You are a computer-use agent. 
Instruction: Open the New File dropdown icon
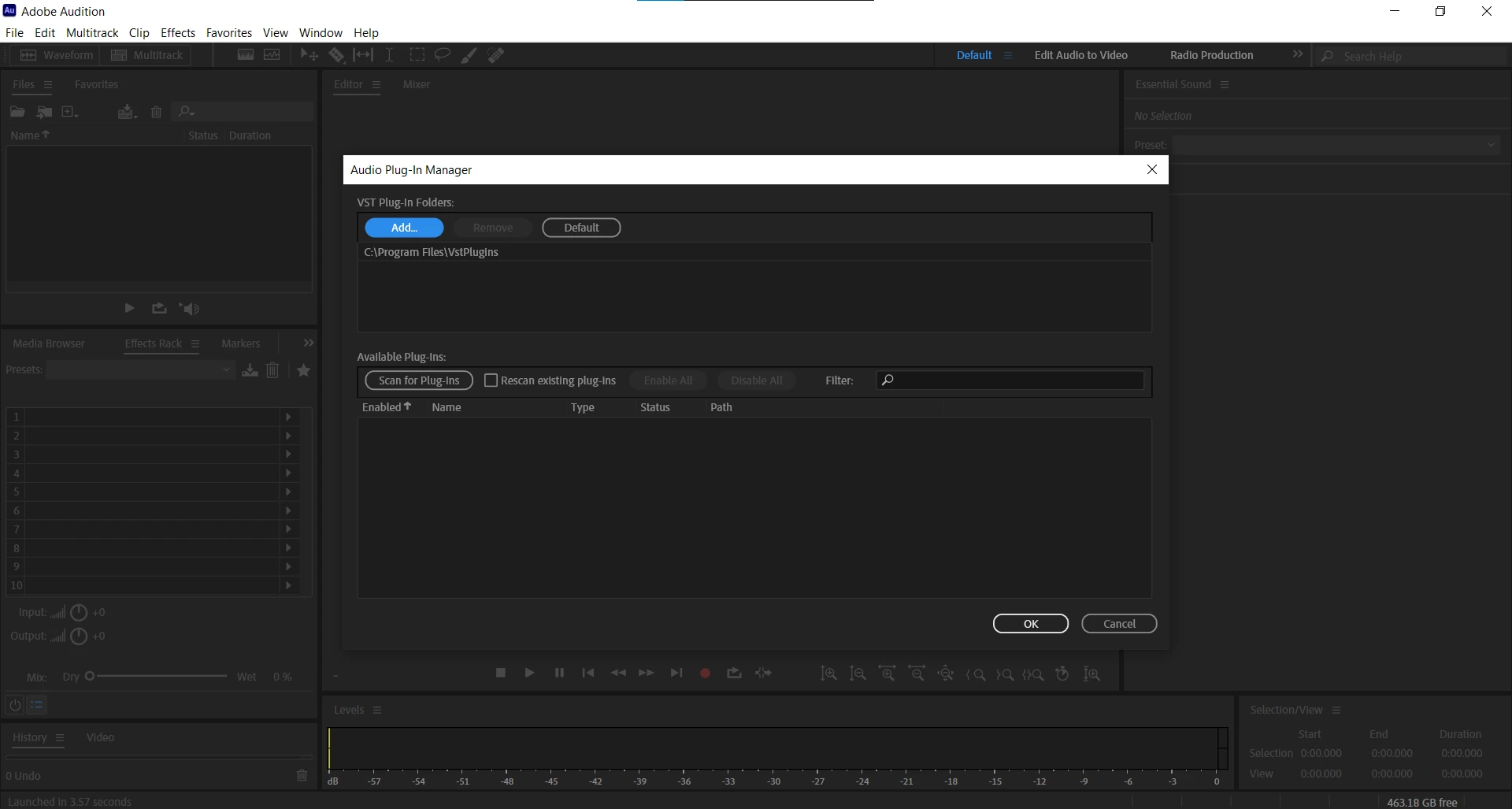70,112
